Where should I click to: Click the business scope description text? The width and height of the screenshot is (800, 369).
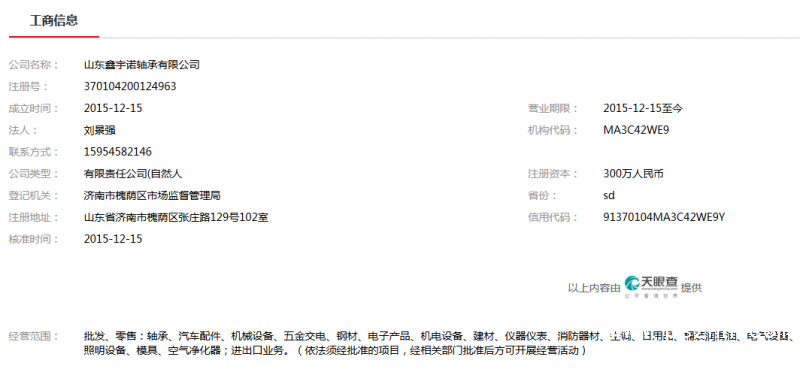tap(439, 343)
